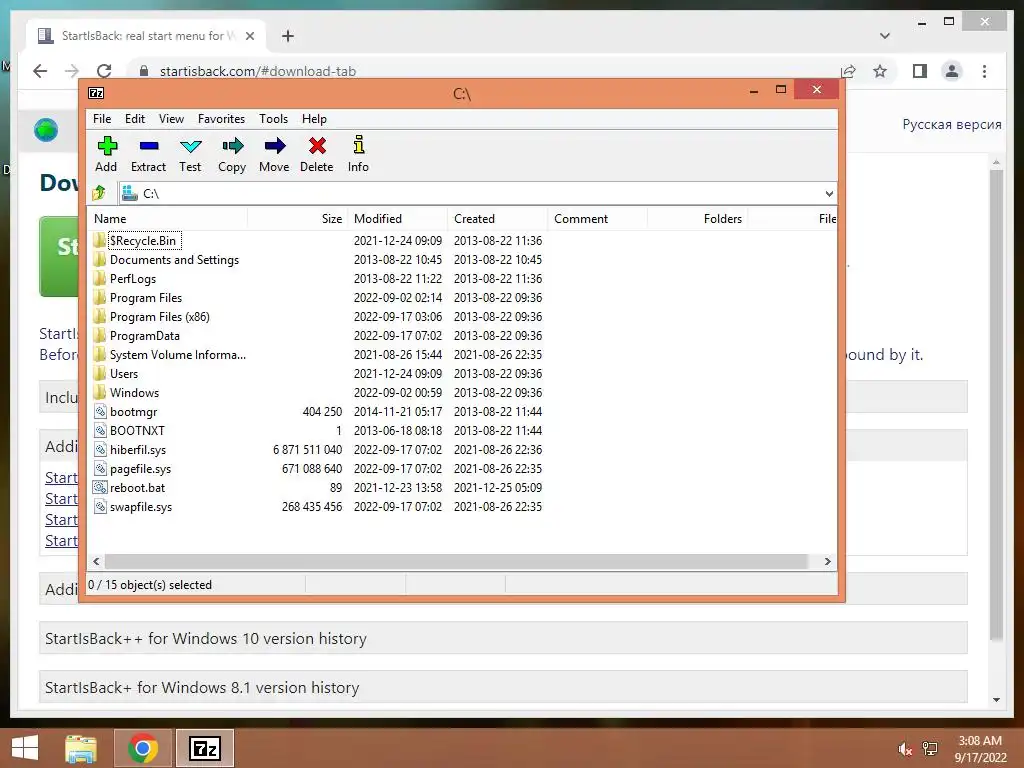The image size is (1024, 768).
Task: Expand StartIsBack+ for Windows 8.1 version history
Action: click(x=503, y=687)
